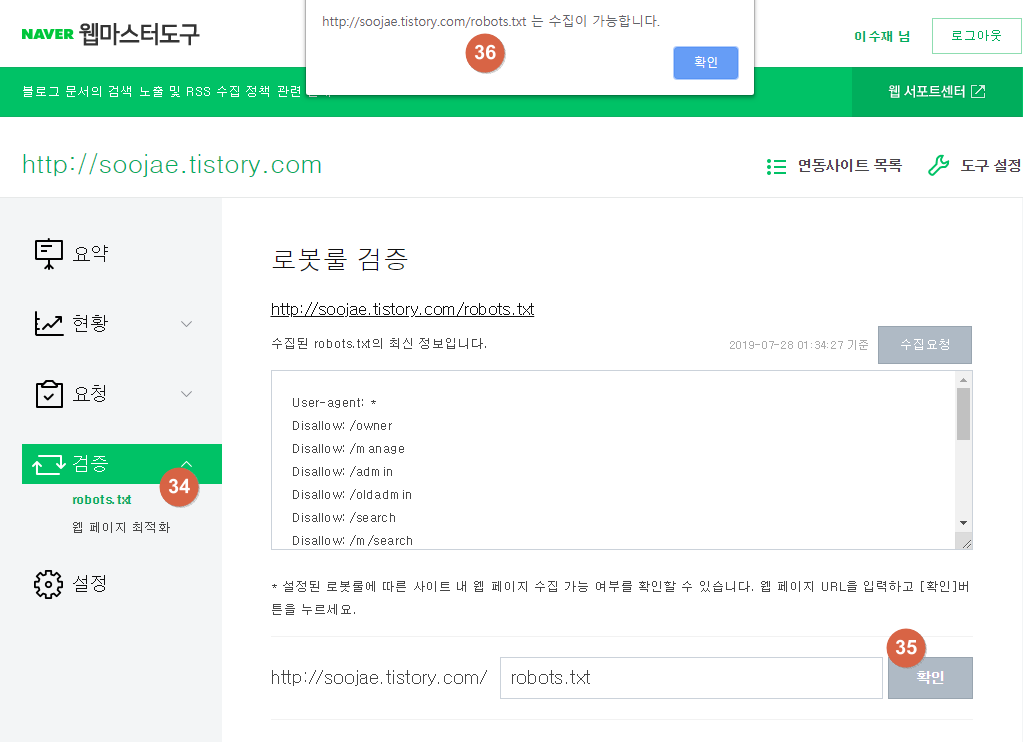Viewport: 1023px width, 742px height.
Task: Click the 로봇룰 검증 heading
Action: [339, 259]
